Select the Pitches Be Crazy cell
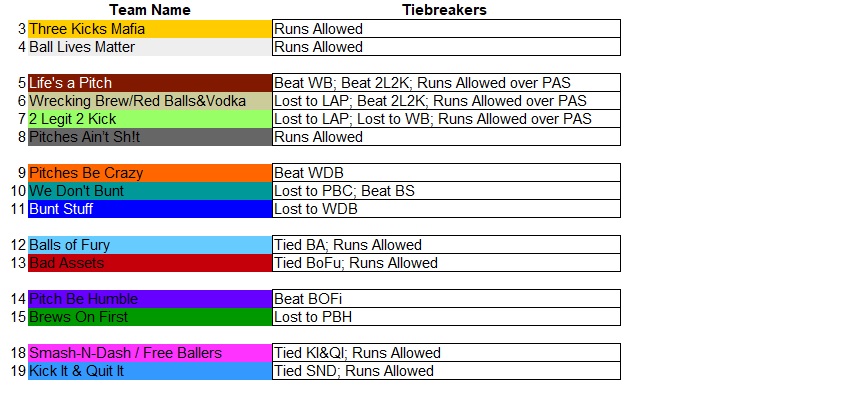This screenshot has height=395, width=847. coord(150,173)
